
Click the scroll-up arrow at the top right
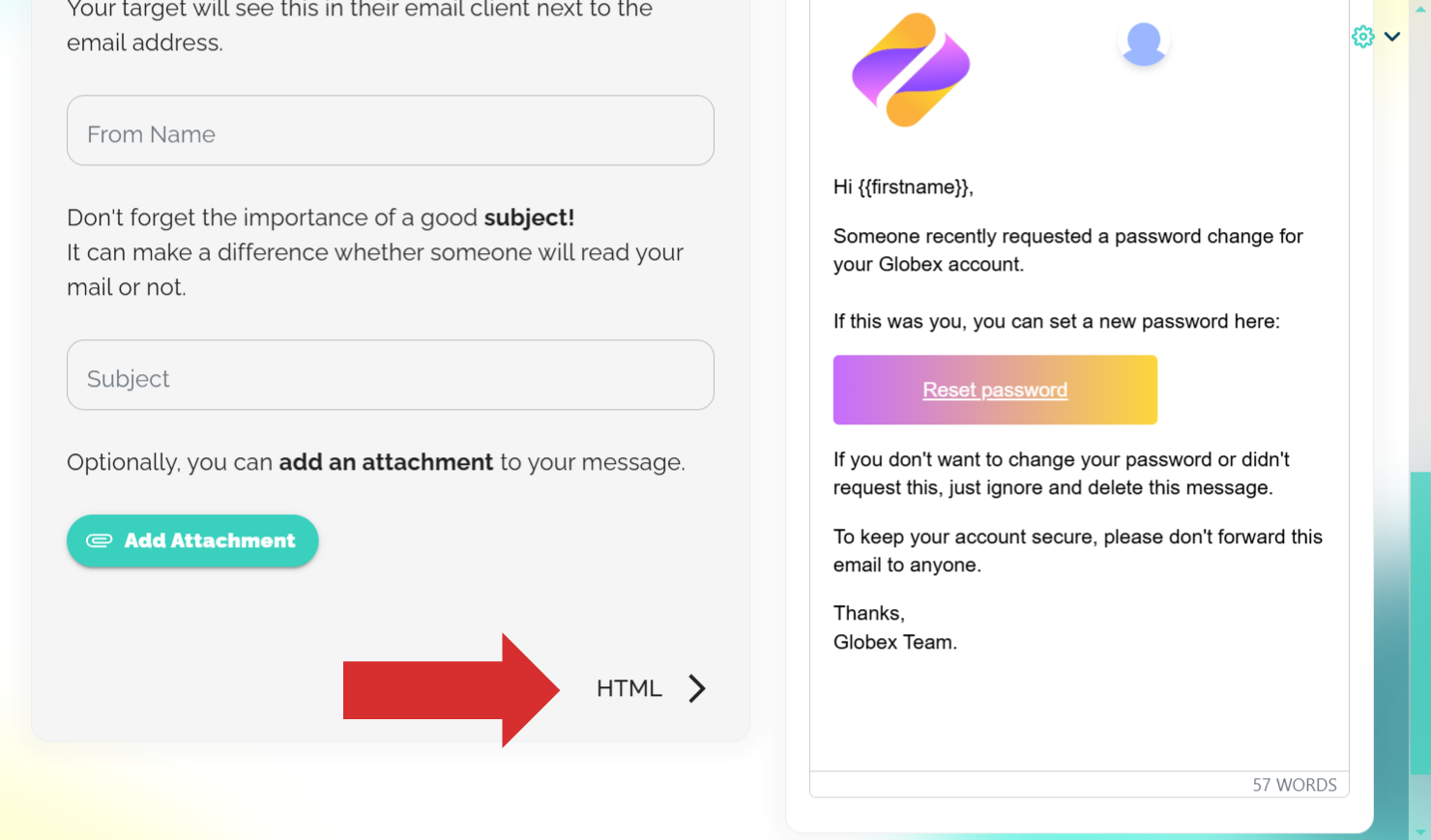(x=1420, y=8)
